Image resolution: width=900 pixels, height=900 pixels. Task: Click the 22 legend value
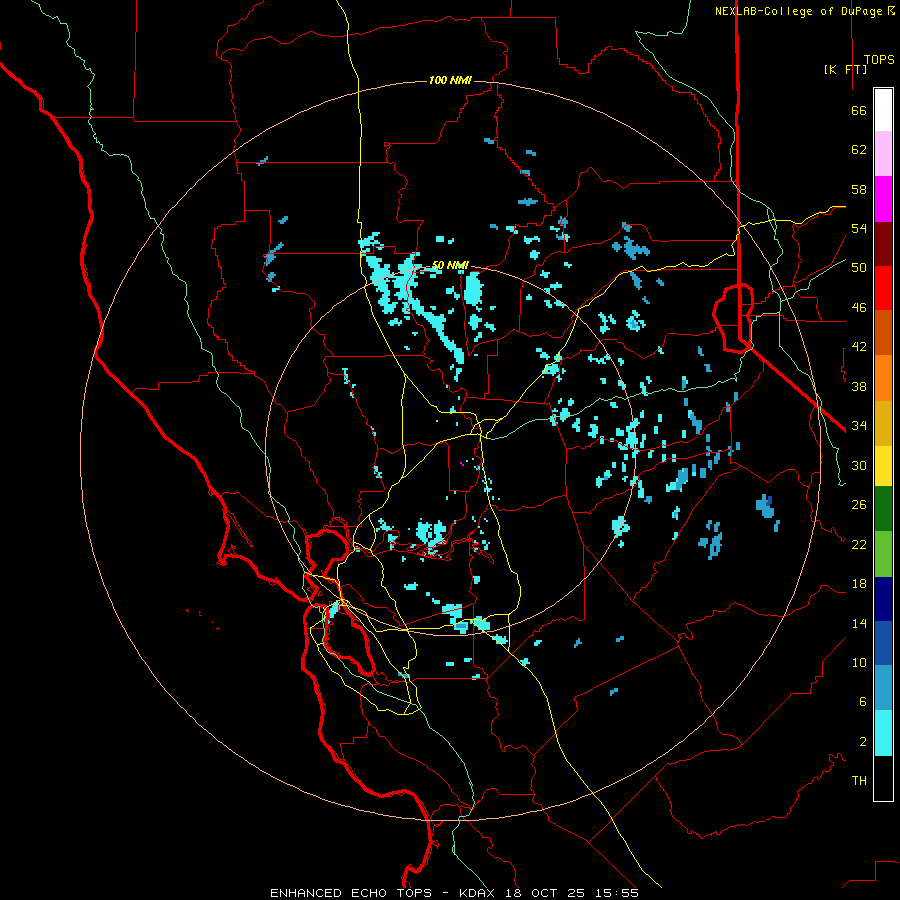pyautogui.click(x=859, y=544)
